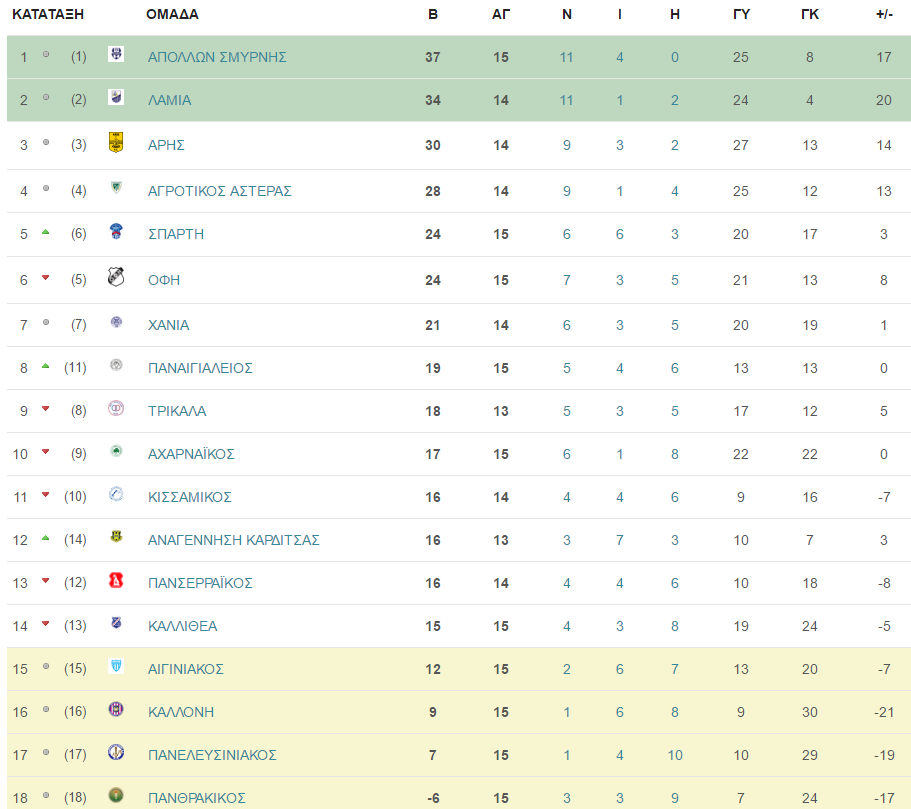Sort by the ΑΓ matches column header
This screenshot has height=809, width=911.
[x=501, y=15]
